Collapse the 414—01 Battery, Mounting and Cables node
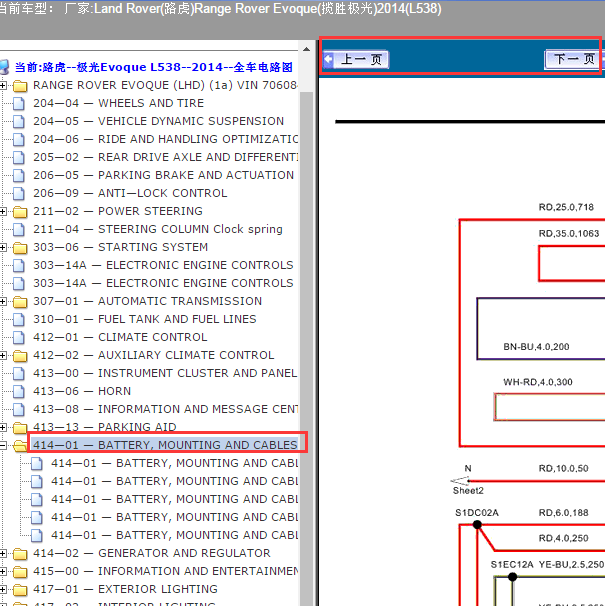The width and height of the screenshot is (605, 606). 4,446
